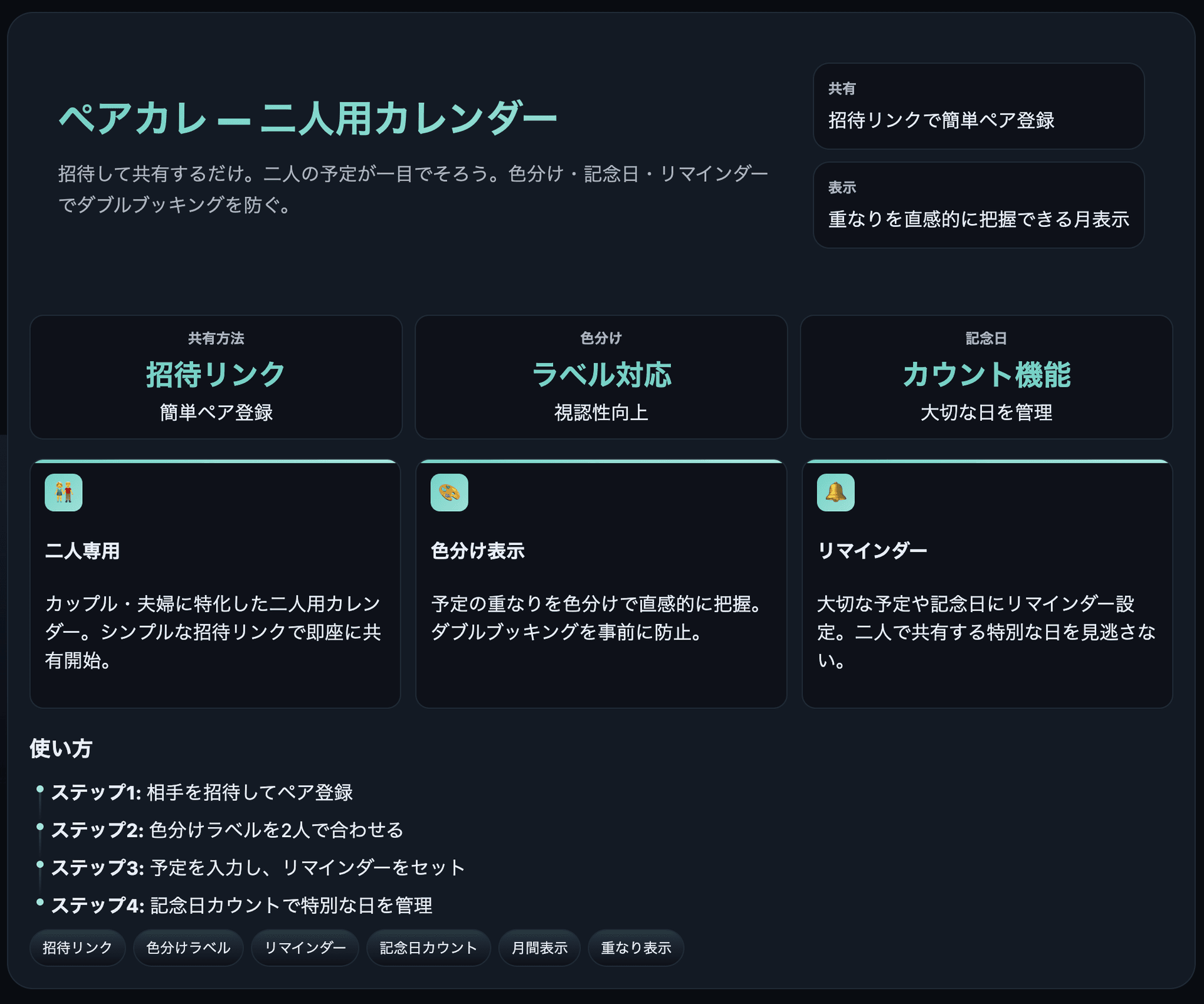Click the 表示 info panel
This screenshot has height=1004, width=1204.
[979, 205]
